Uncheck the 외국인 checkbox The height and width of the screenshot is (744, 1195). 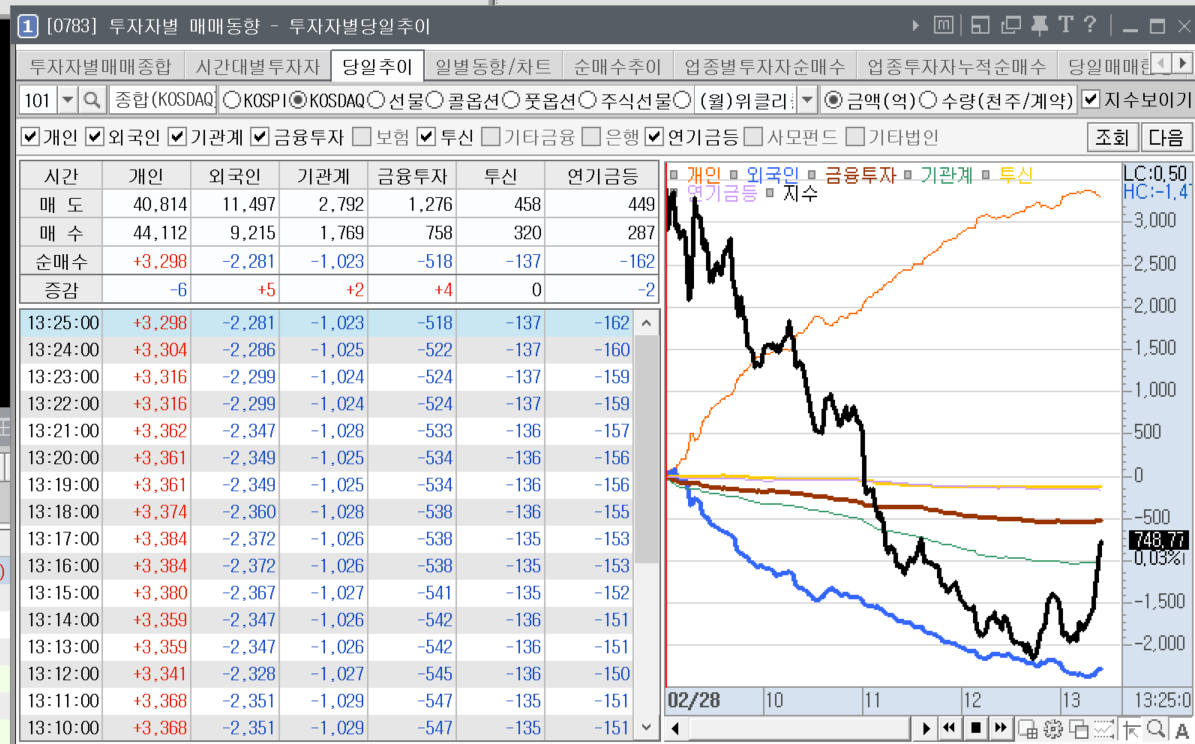95,137
